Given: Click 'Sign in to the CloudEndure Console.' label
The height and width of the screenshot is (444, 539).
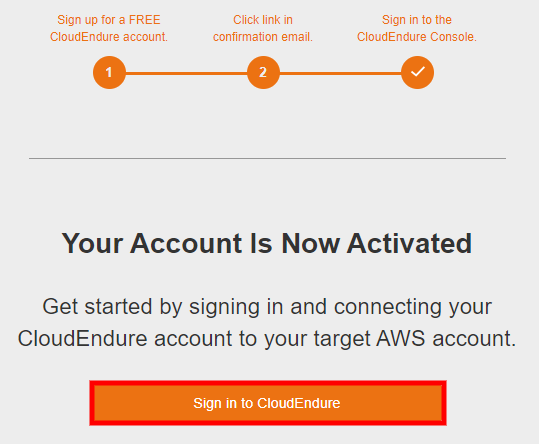Looking at the screenshot, I should [417, 28].
